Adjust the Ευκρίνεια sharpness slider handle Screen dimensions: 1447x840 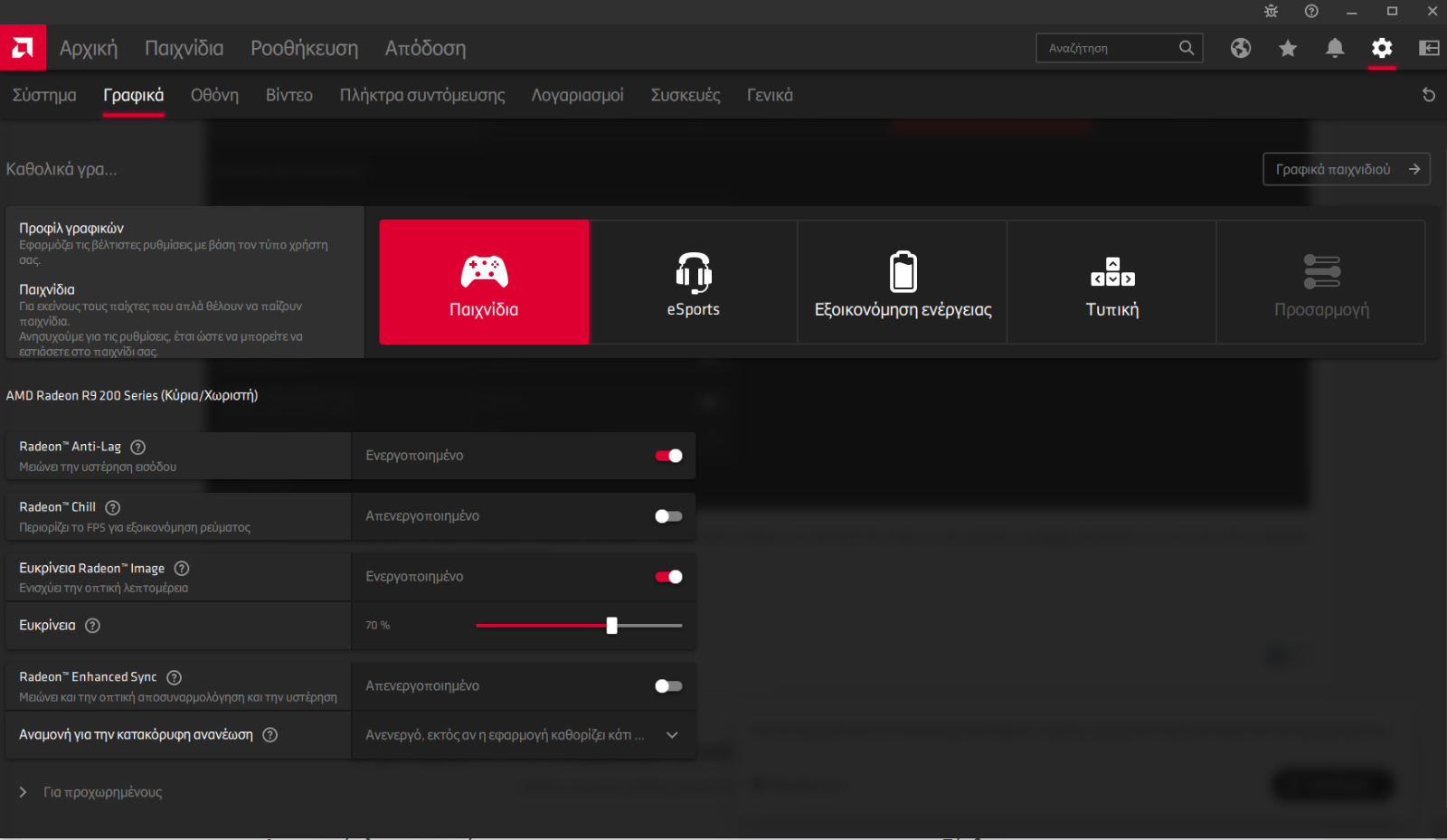(612, 625)
